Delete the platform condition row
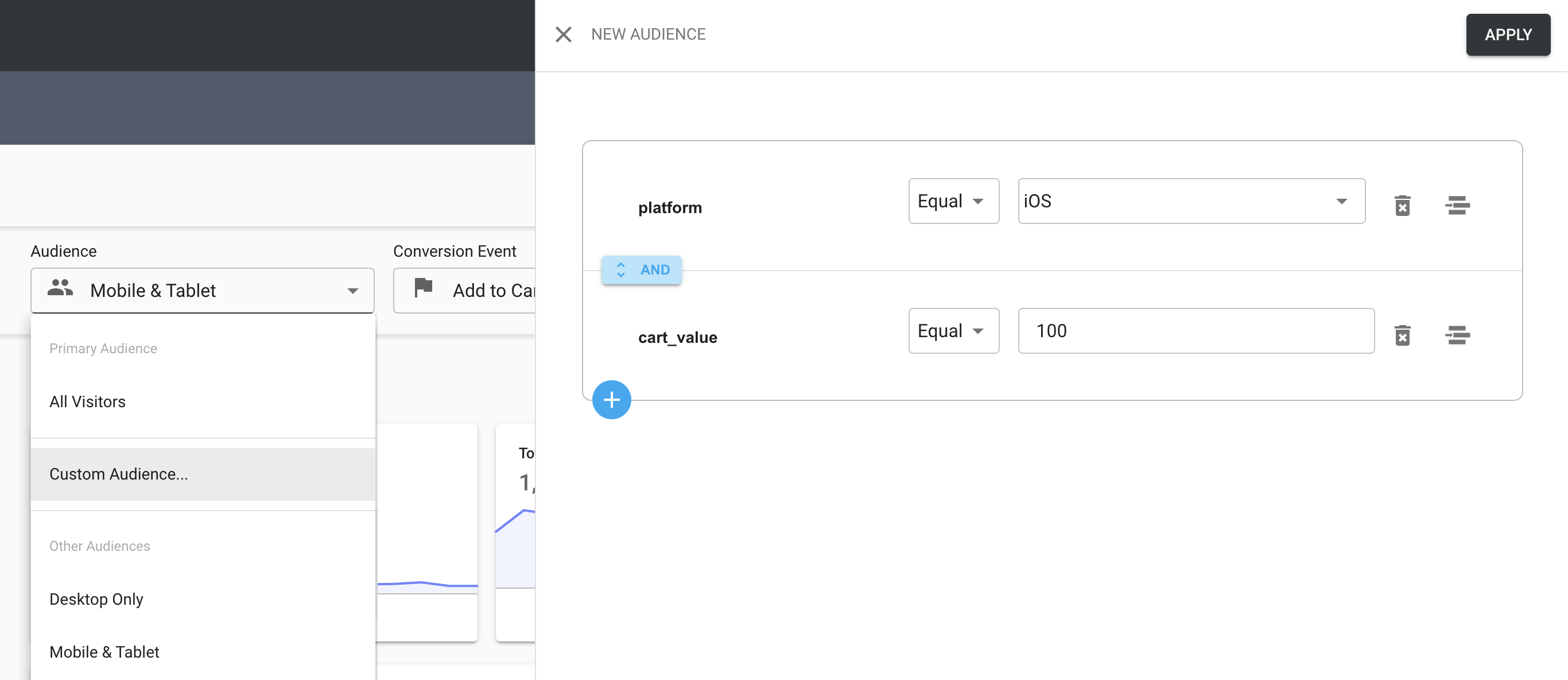The width and height of the screenshot is (1568, 680). tap(1403, 206)
